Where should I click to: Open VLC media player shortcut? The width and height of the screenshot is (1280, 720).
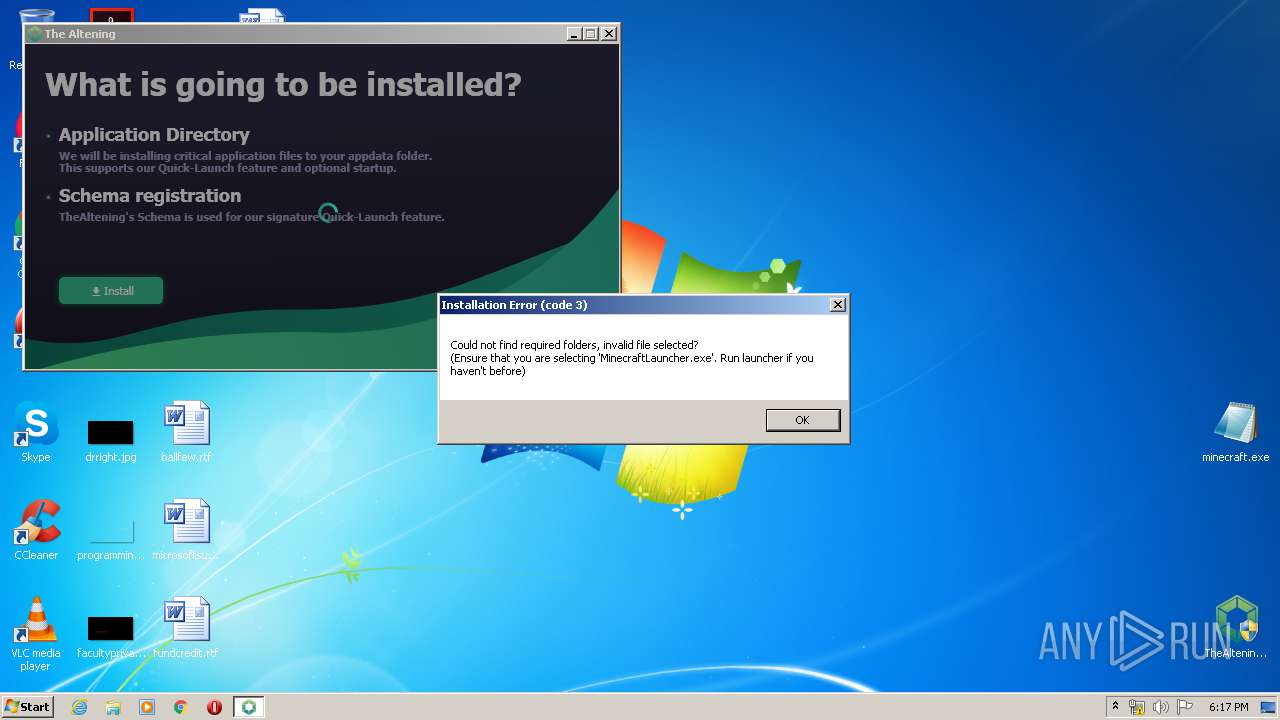tap(36, 634)
